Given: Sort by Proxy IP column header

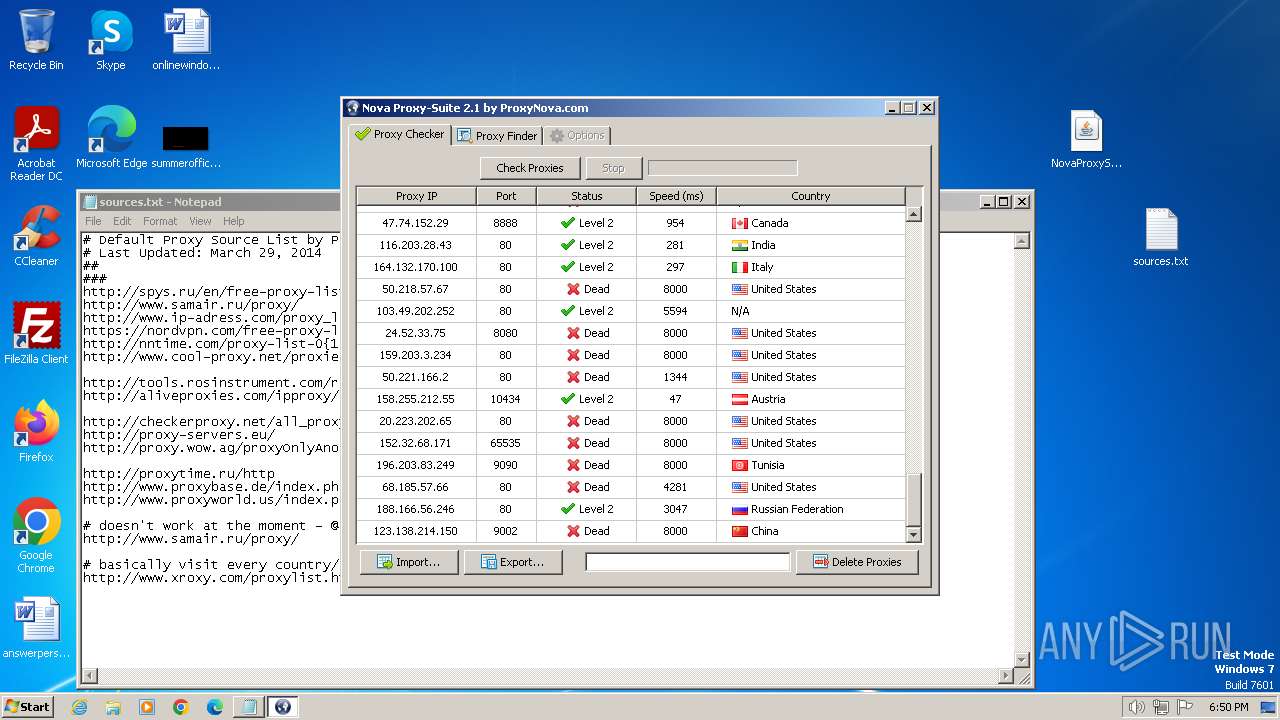Looking at the screenshot, I should coord(416,196).
